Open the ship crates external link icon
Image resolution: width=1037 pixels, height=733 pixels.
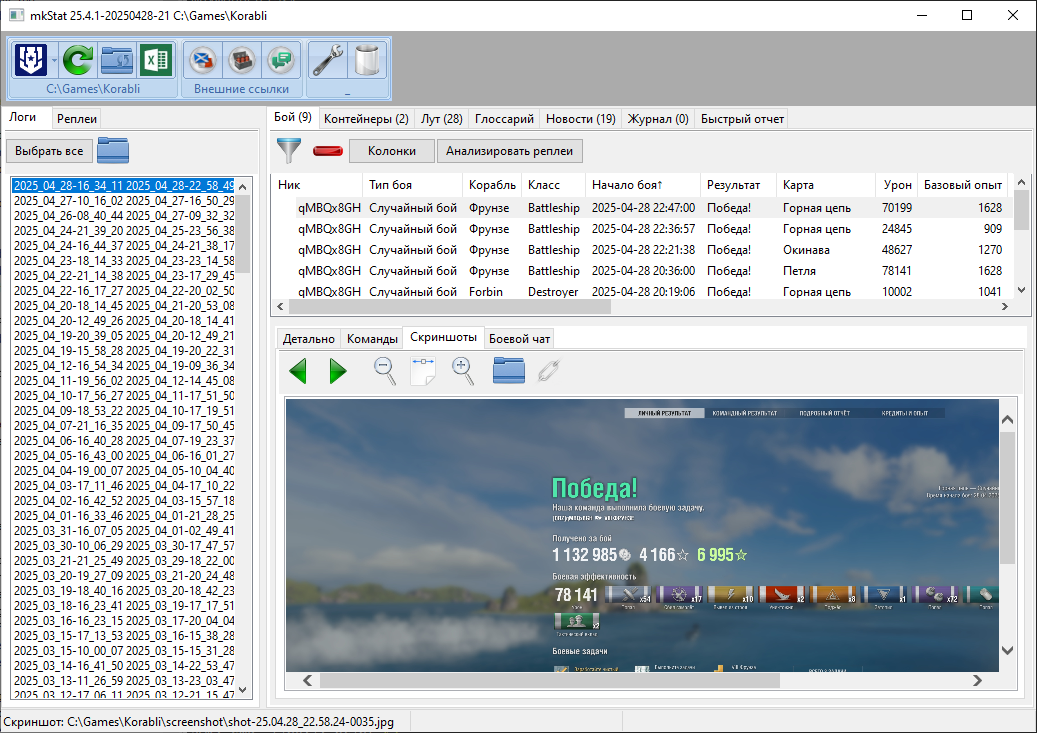point(242,60)
